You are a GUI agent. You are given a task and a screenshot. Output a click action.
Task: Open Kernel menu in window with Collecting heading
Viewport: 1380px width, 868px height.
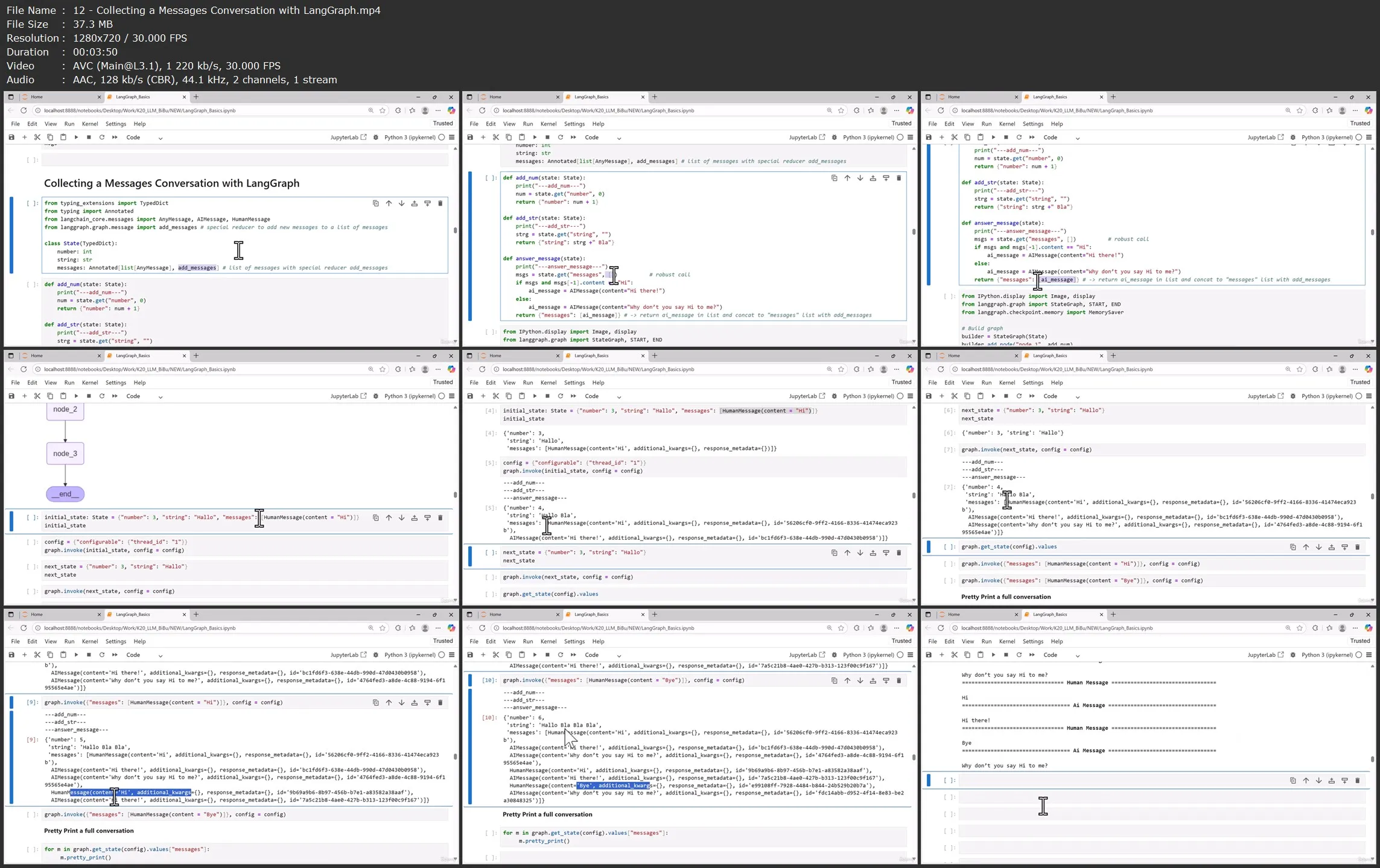click(89, 124)
